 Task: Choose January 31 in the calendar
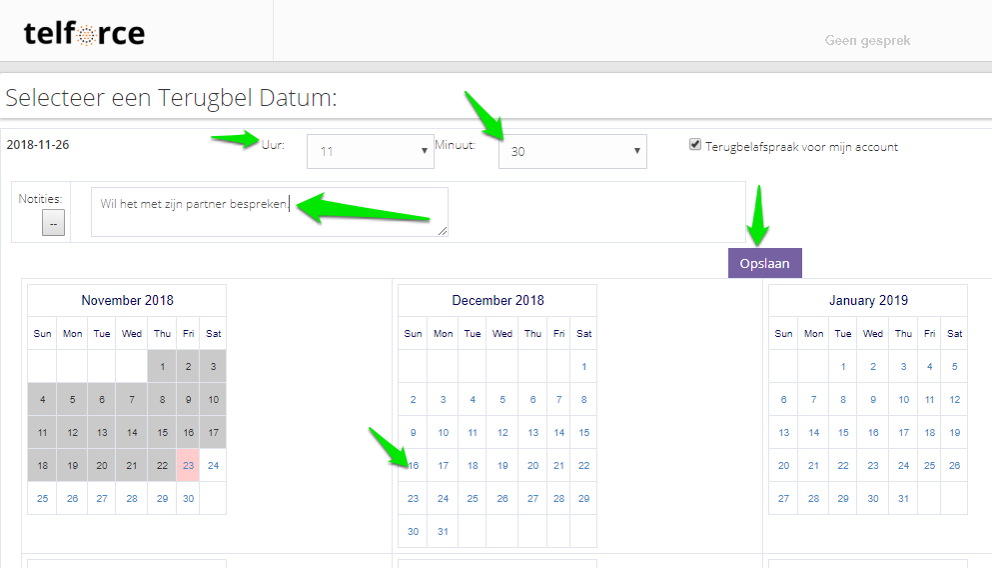point(903,498)
